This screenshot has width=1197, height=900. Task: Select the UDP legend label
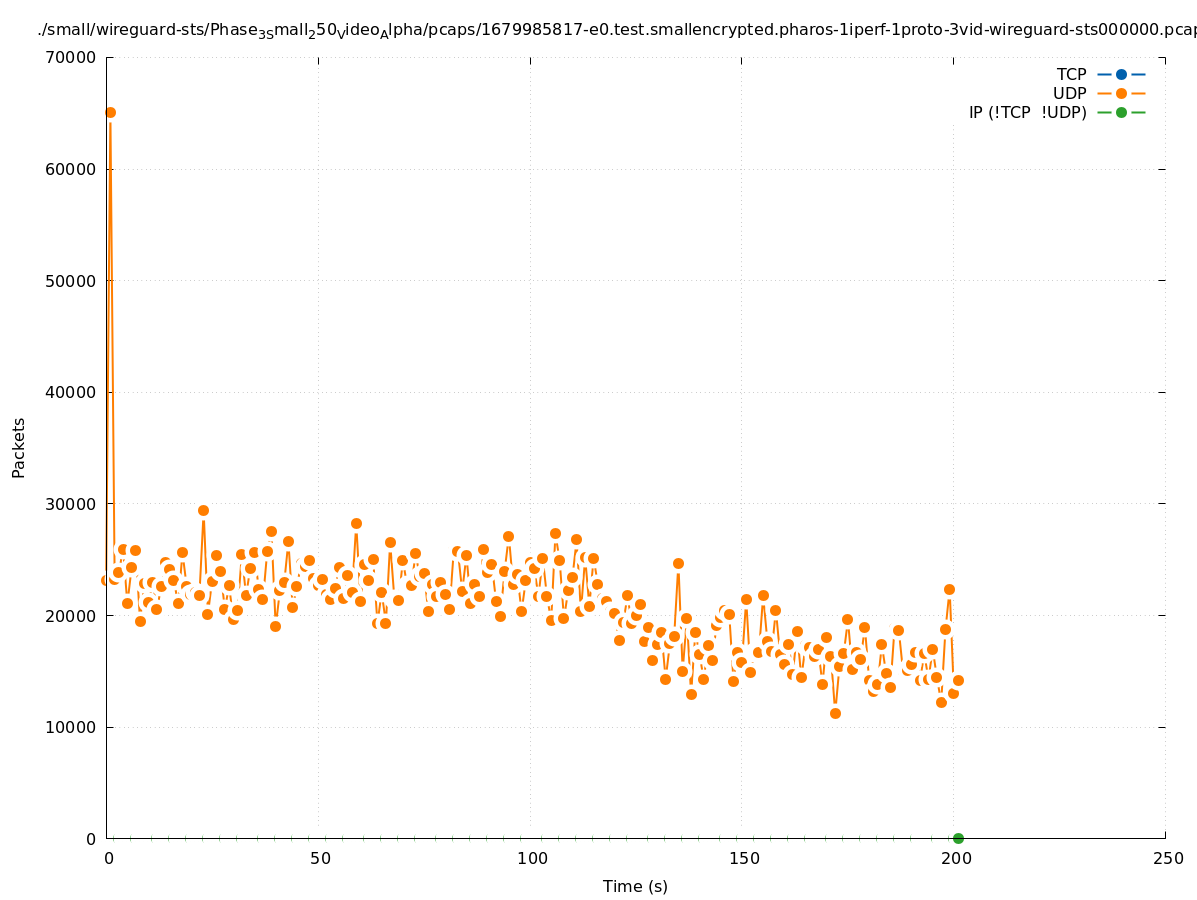pos(1069,93)
